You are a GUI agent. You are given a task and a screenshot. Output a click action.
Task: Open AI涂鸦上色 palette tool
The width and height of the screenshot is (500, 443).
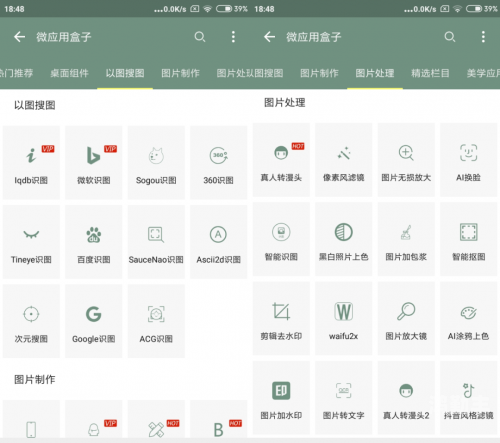(469, 318)
